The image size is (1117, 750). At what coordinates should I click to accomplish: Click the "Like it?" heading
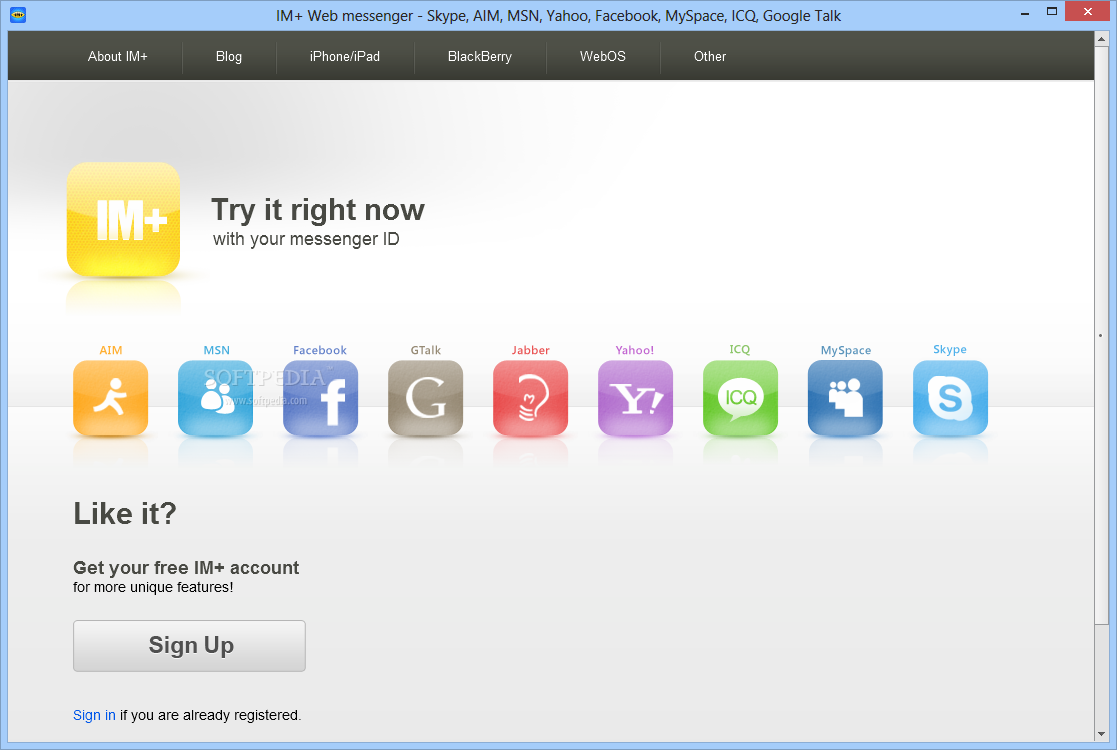[125, 514]
